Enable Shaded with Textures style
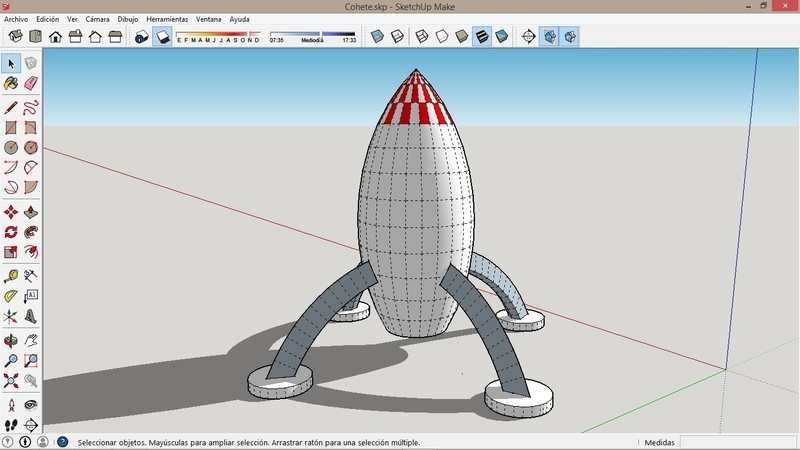 point(481,37)
